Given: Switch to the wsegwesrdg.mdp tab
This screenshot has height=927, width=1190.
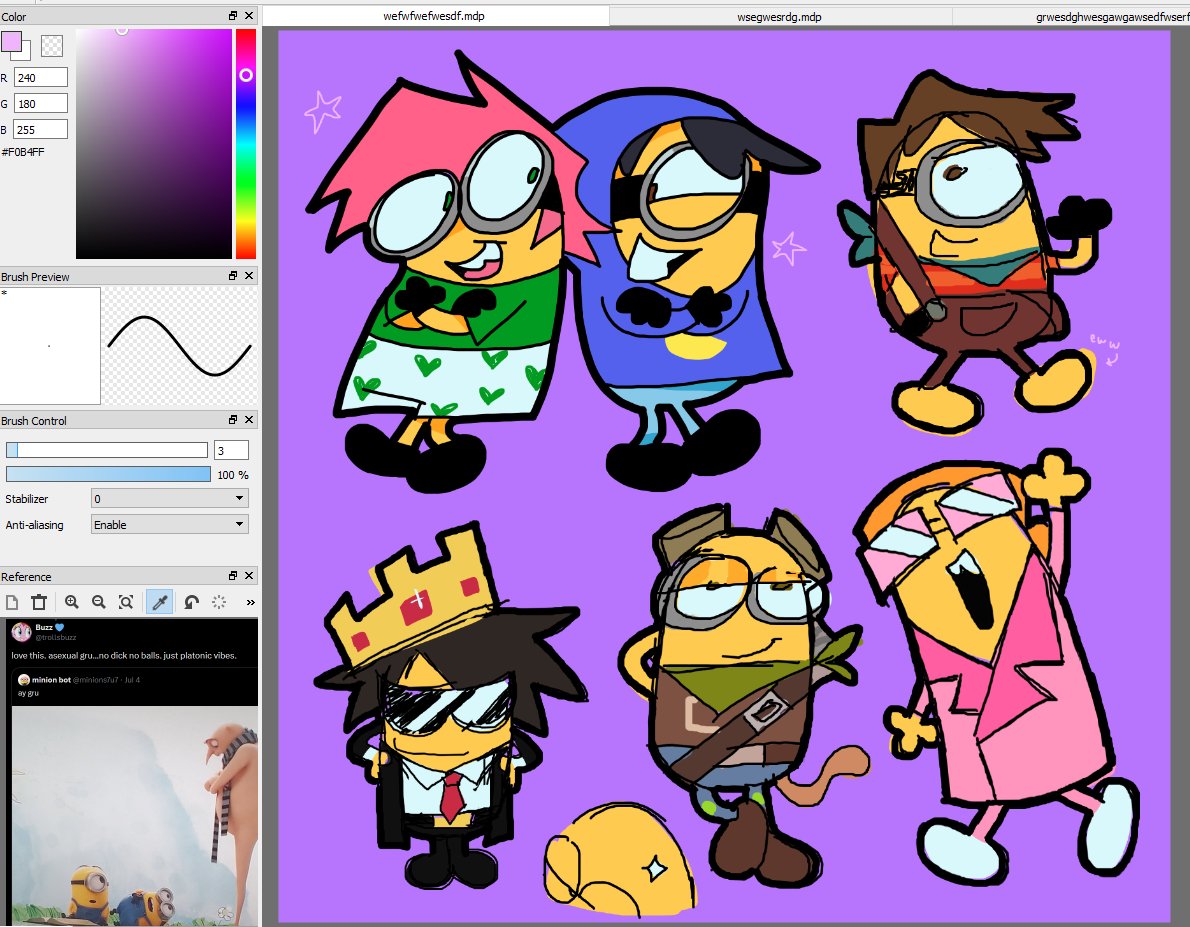Looking at the screenshot, I should [x=779, y=17].
